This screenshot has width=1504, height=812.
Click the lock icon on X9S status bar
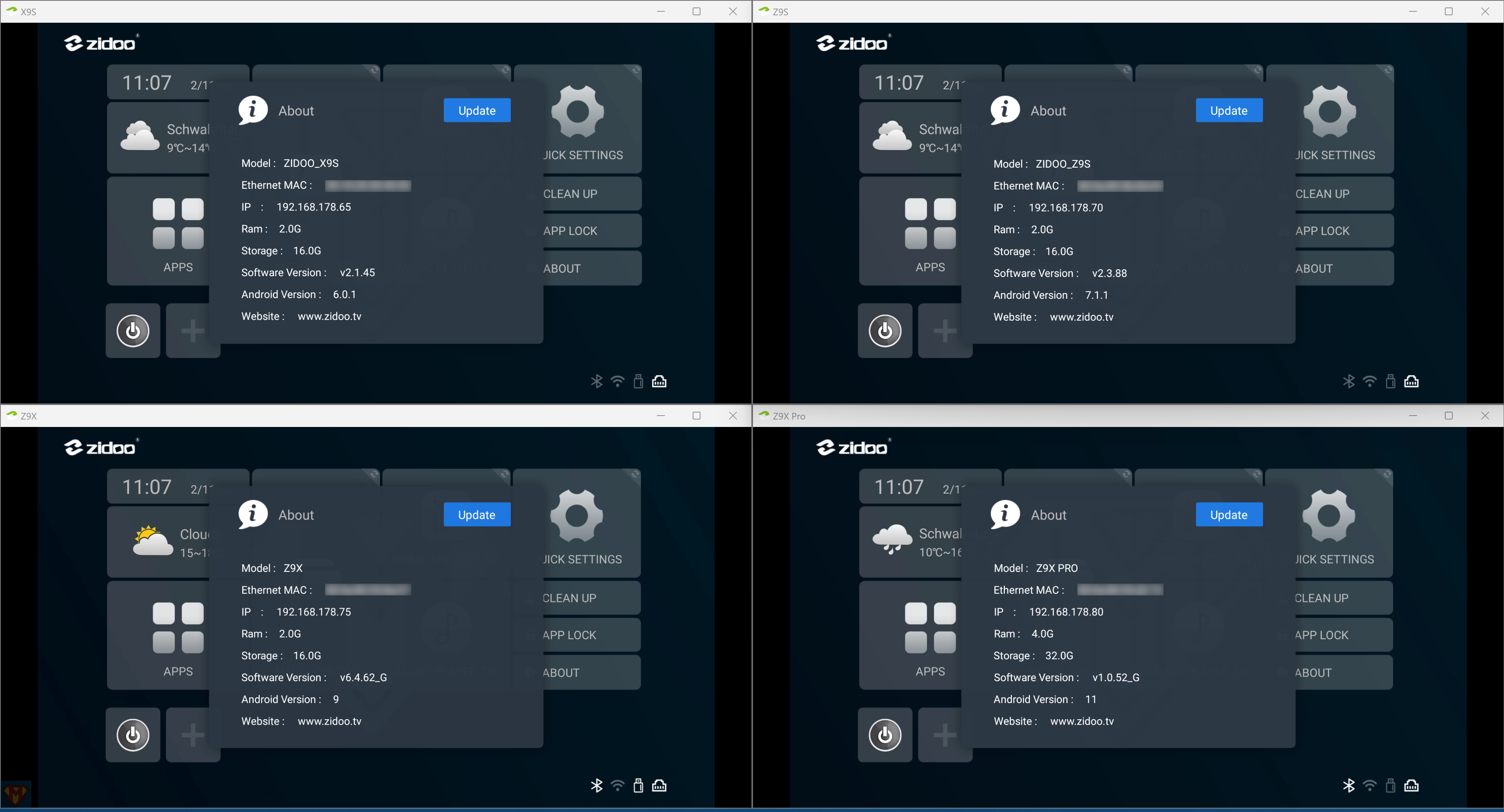pos(638,382)
